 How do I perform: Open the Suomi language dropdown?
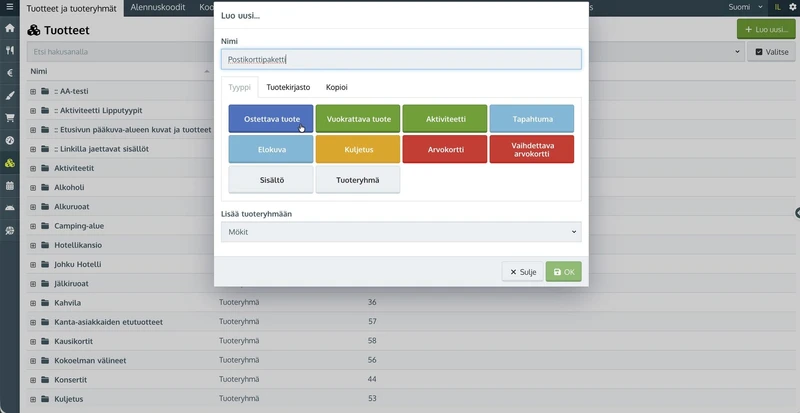745,7
